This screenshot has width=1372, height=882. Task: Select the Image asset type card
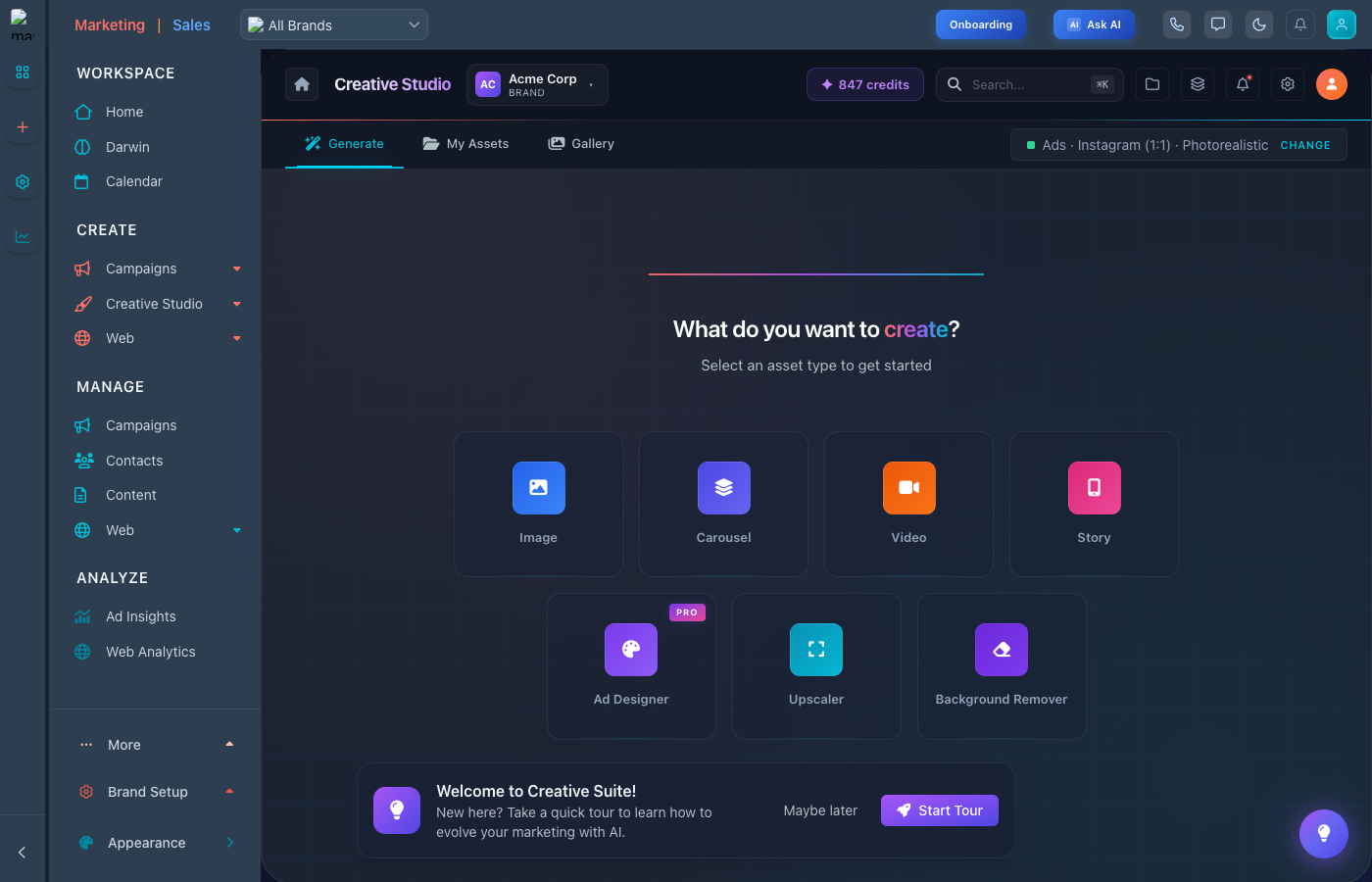click(x=538, y=504)
